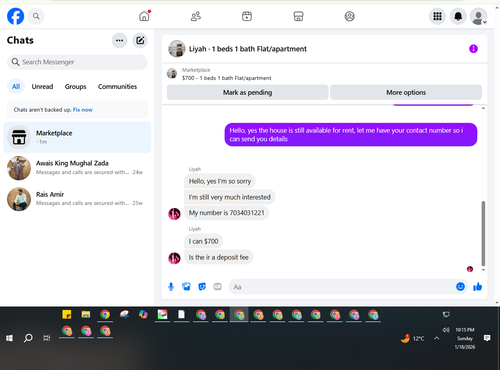Viewport: 500px width, 370px height.
Task: Show hidden tray icons chevron
Action: pos(436,338)
